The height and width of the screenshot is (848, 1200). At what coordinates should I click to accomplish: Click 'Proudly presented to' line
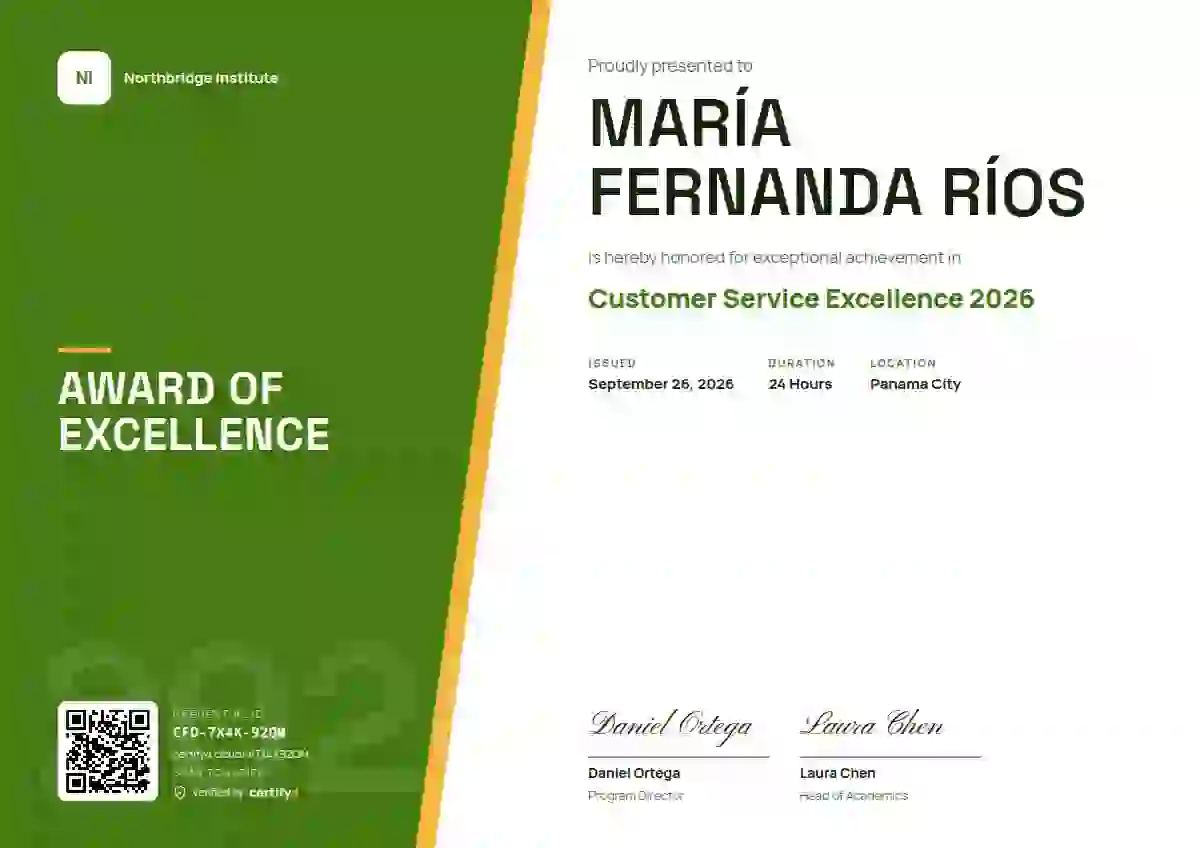click(x=670, y=66)
